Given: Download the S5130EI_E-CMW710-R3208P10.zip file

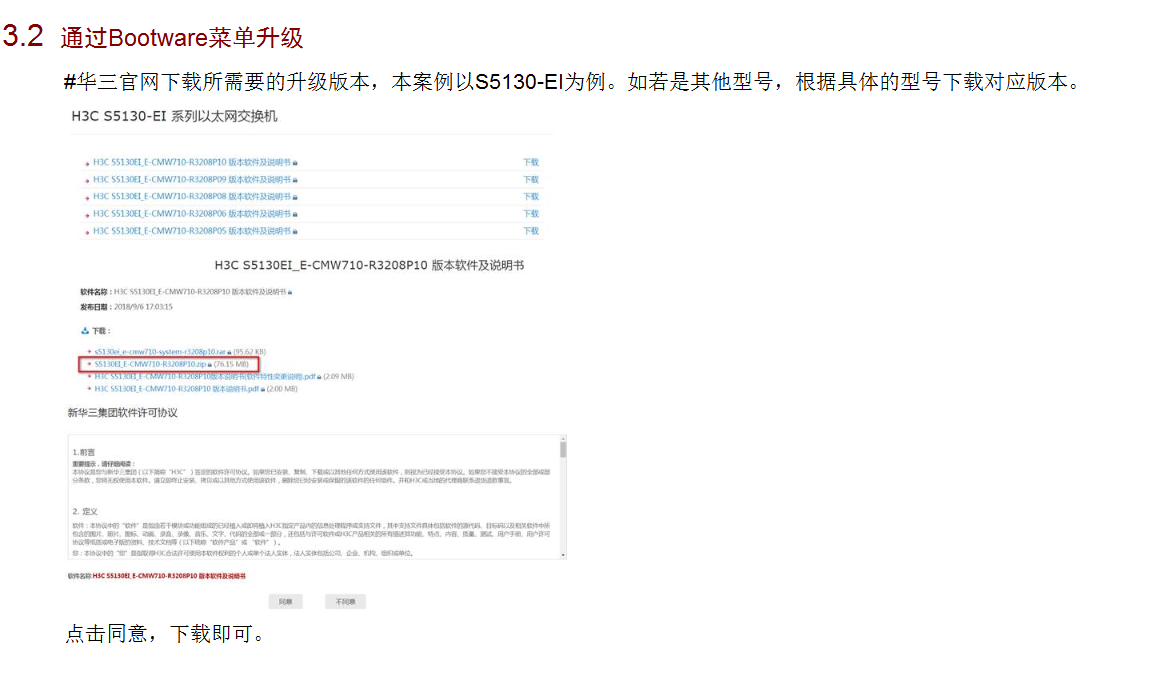Looking at the screenshot, I should (x=150, y=364).
